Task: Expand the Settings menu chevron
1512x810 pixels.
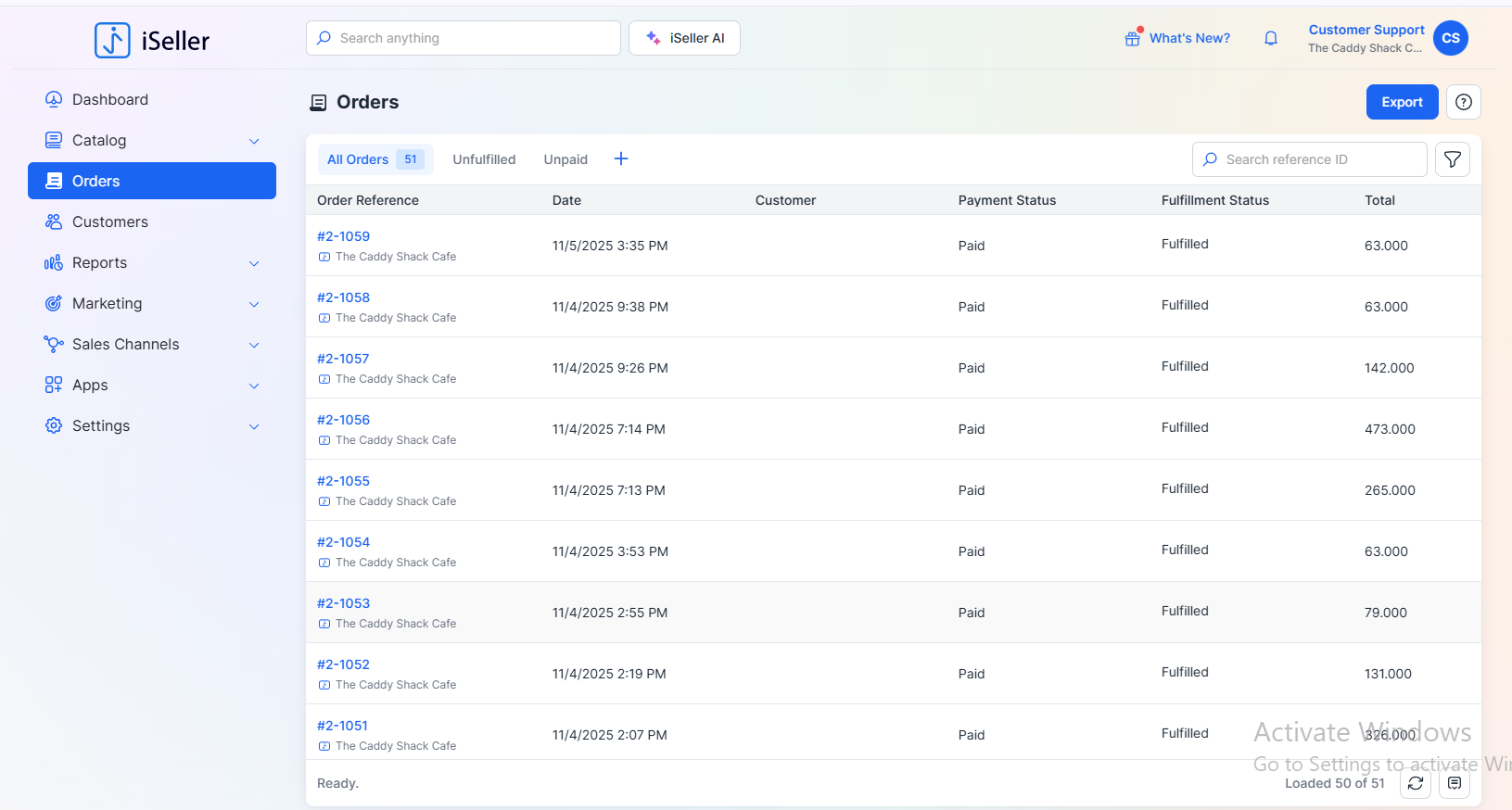Action: [x=254, y=426]
